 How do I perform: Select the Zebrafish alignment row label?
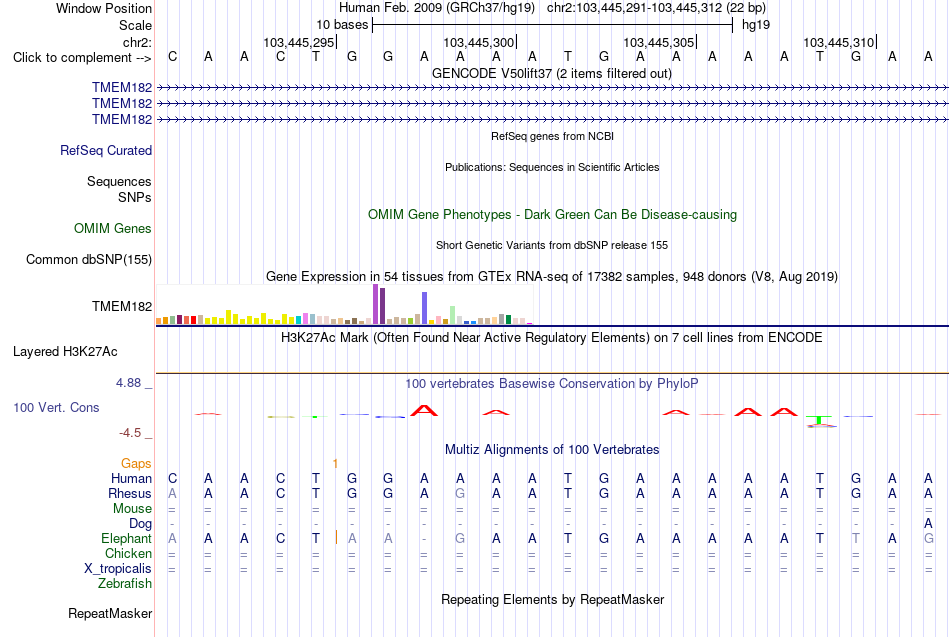pos(125,583)
